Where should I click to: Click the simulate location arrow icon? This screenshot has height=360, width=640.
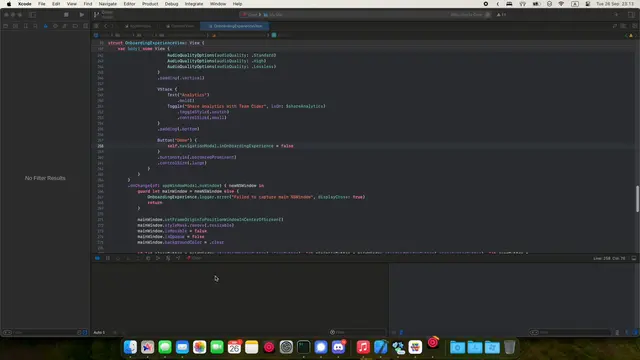coord(178,258)
